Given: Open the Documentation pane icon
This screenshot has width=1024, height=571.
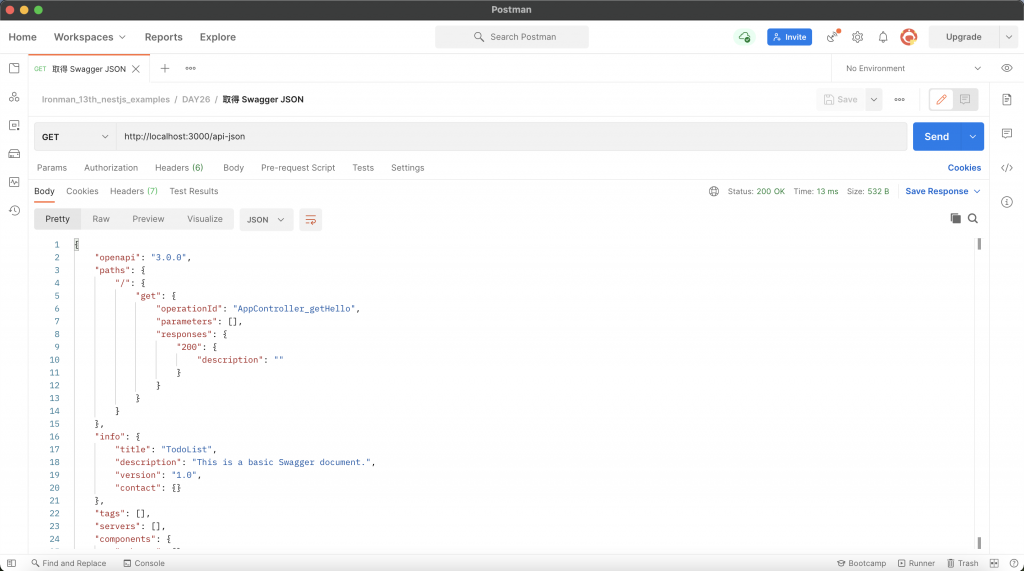Looking at the screenshot, I should pyautogui.click(x=1006, y=99).
